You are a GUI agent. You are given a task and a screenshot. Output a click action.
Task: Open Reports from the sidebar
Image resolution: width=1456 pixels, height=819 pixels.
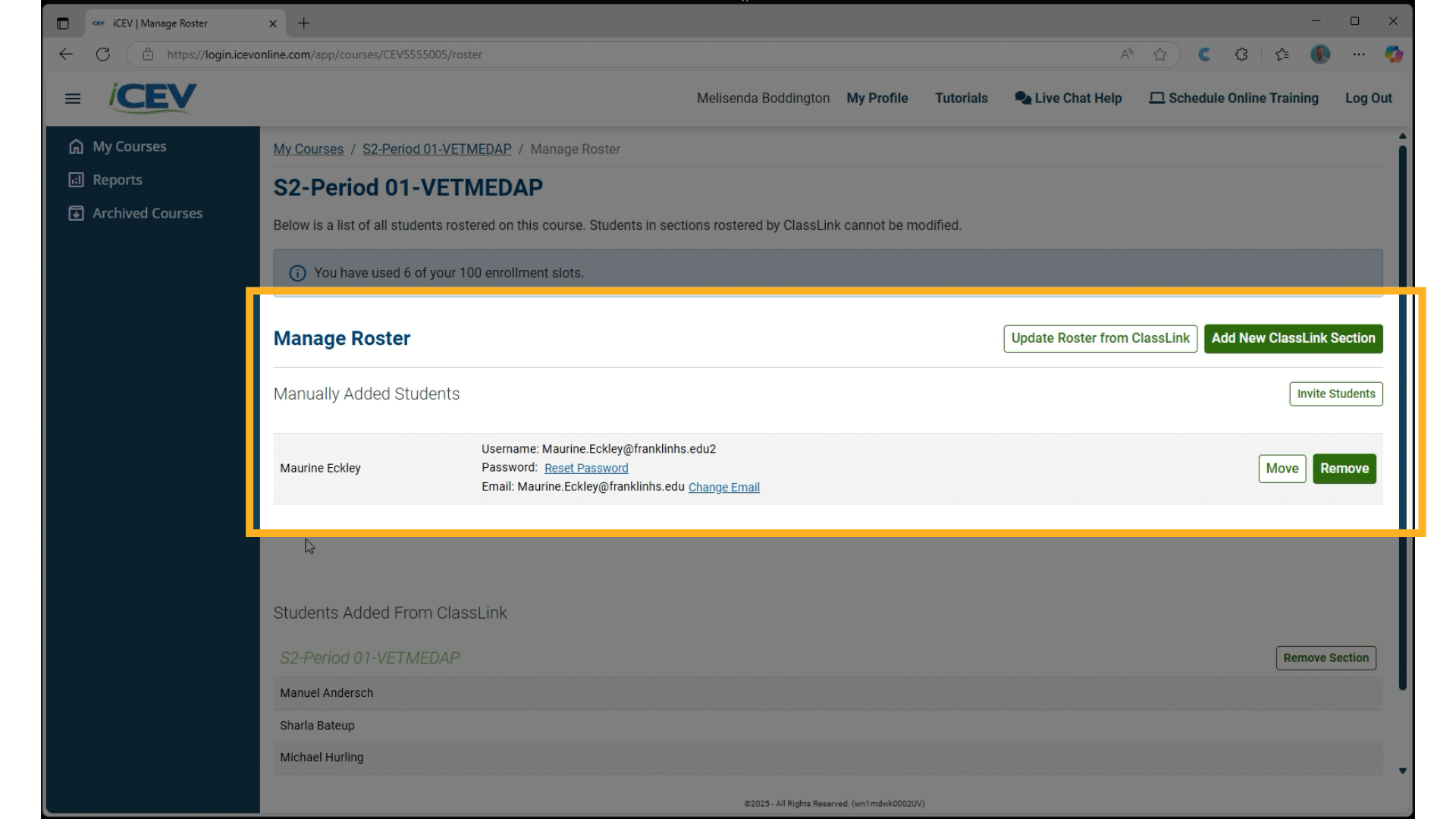116,180
